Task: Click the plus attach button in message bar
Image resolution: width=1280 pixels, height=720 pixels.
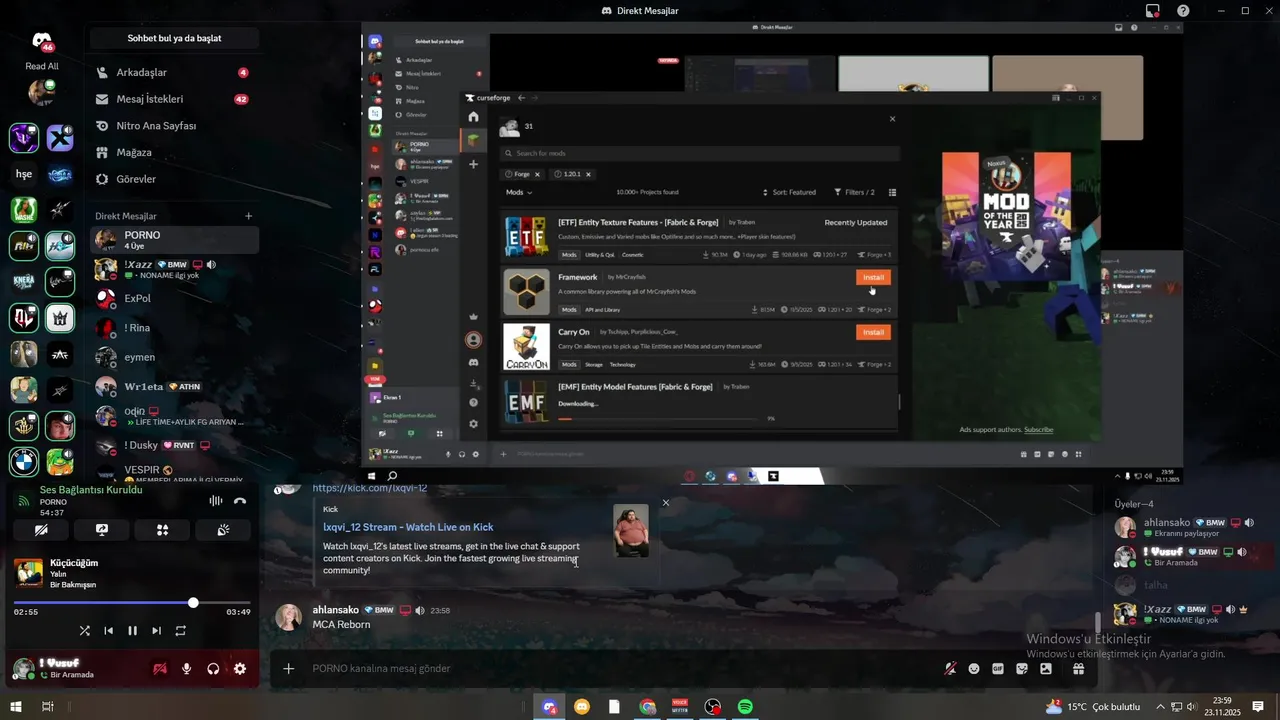Action: tap(289, 669)
